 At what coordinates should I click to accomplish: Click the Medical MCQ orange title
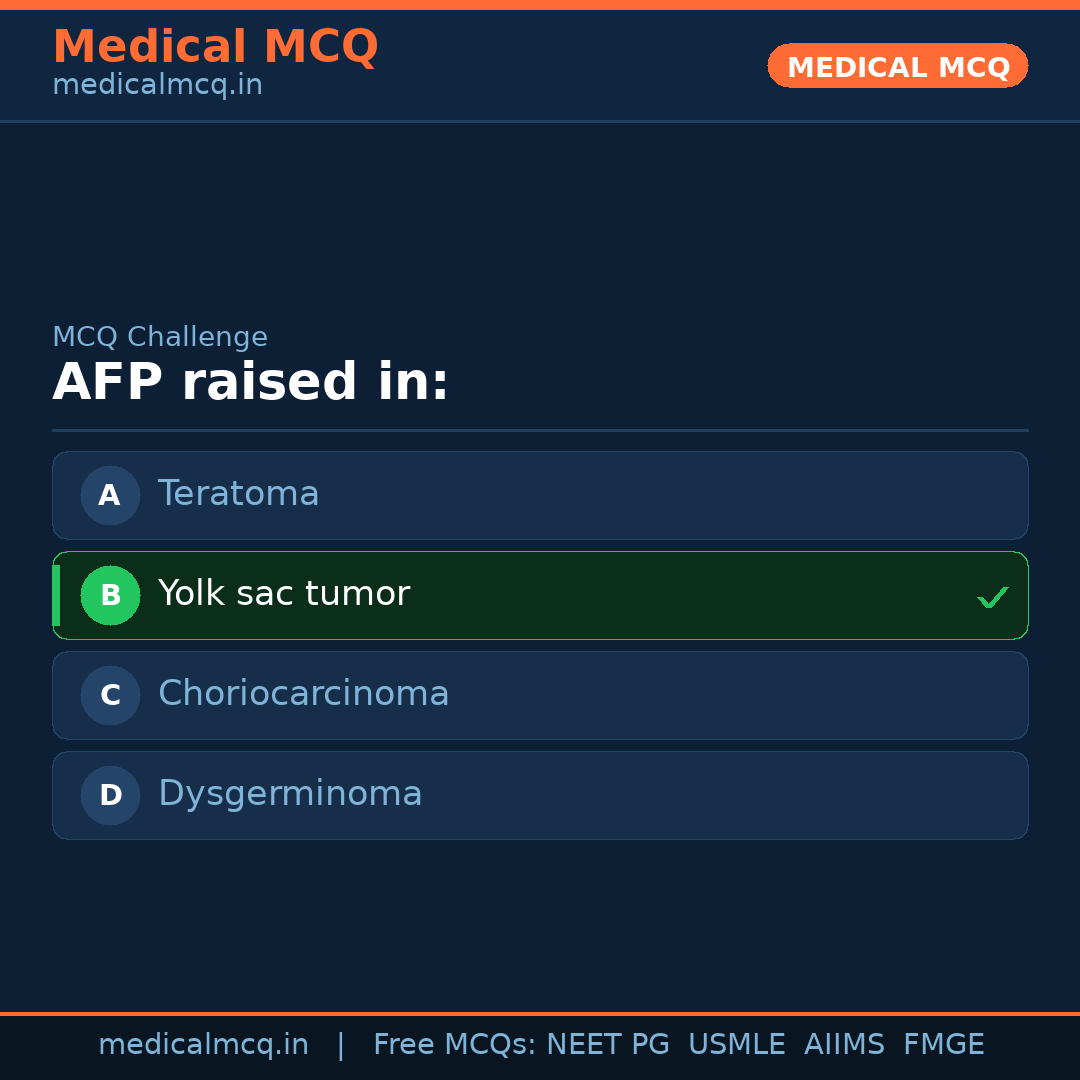(215, 47)
